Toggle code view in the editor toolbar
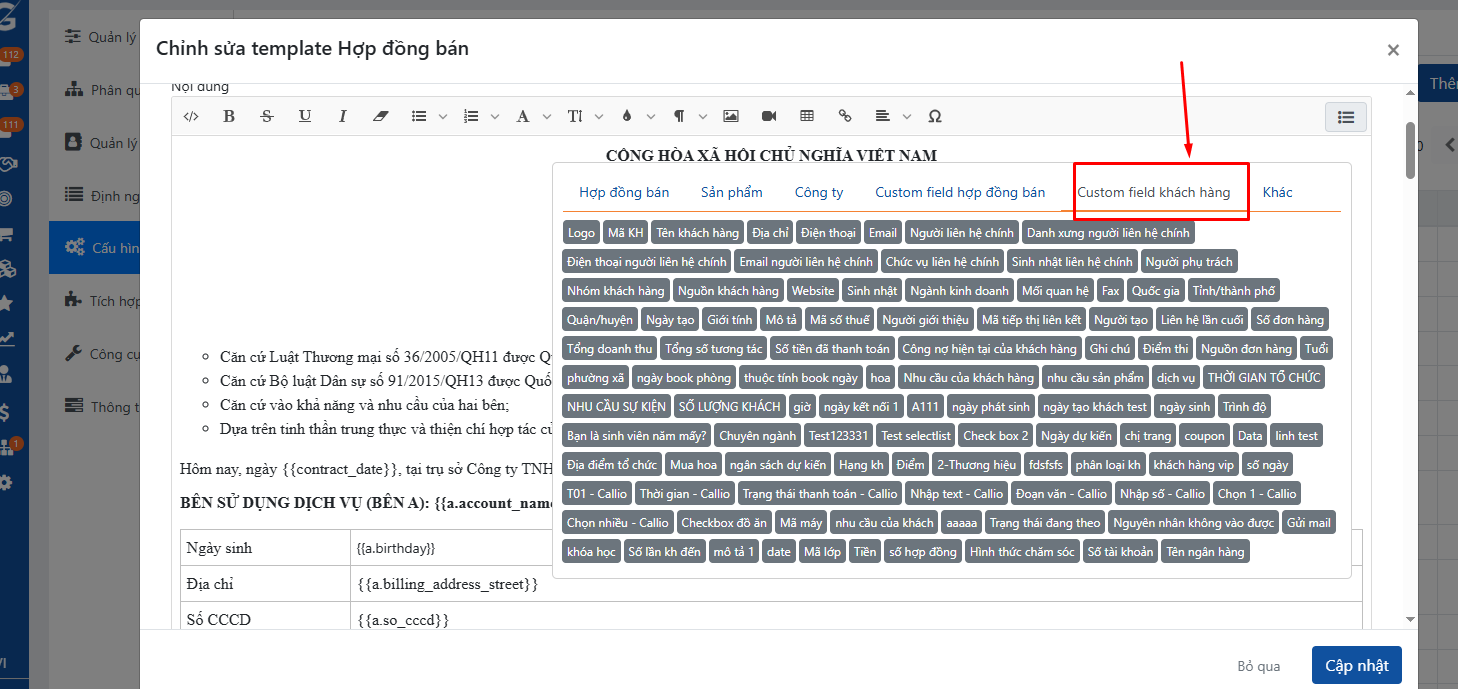Image resolution: width=1458 pixels, height=689 pixels. coord(191,116)
